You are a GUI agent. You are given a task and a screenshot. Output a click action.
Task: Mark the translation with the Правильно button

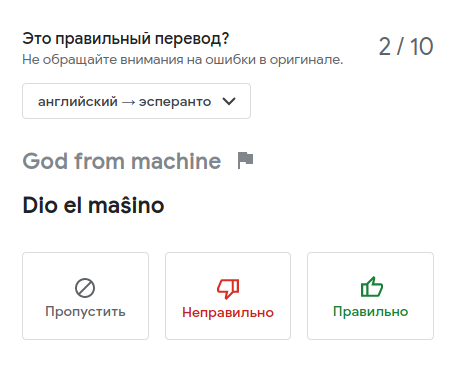pos(370,296)
